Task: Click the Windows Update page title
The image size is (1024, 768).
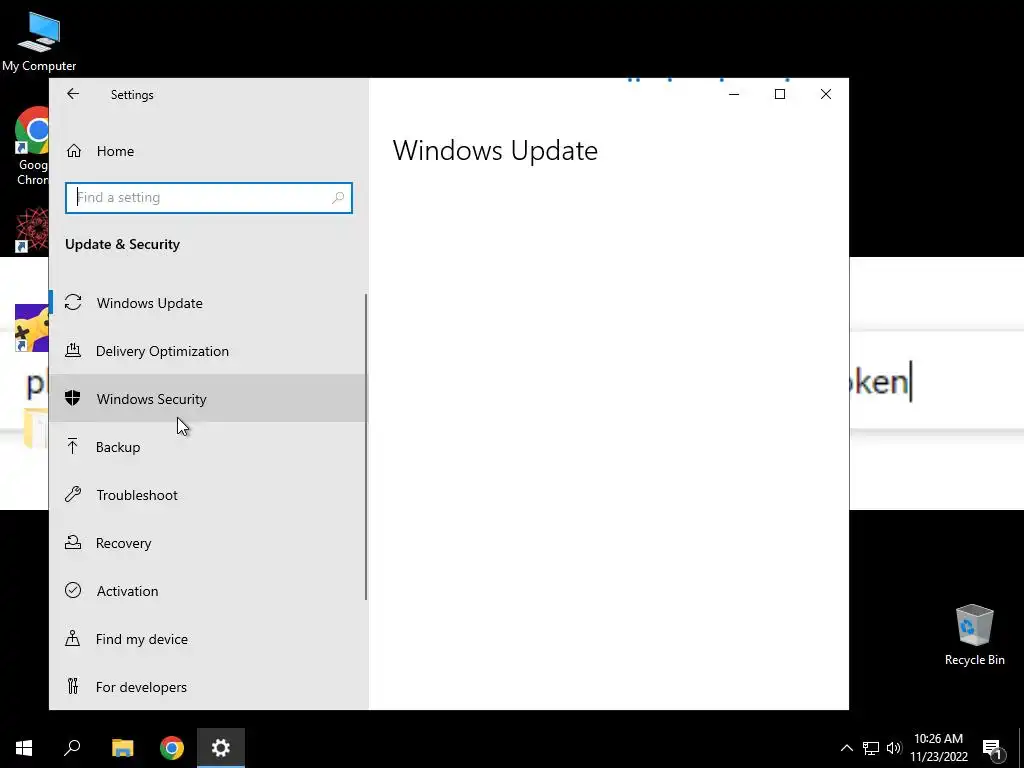Action: click(495, 151)
